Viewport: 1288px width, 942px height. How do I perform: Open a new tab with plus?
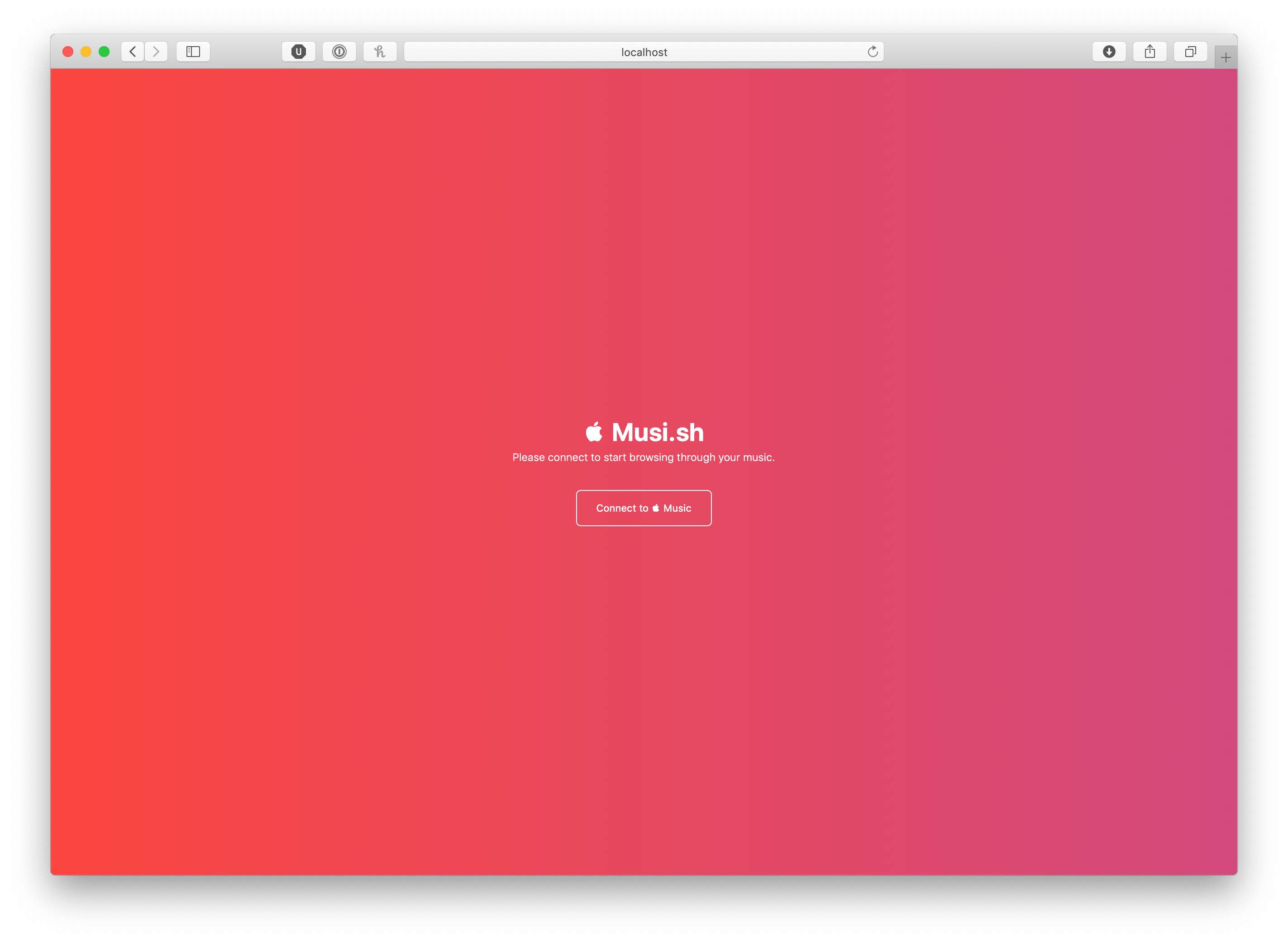click(1225, 57)
